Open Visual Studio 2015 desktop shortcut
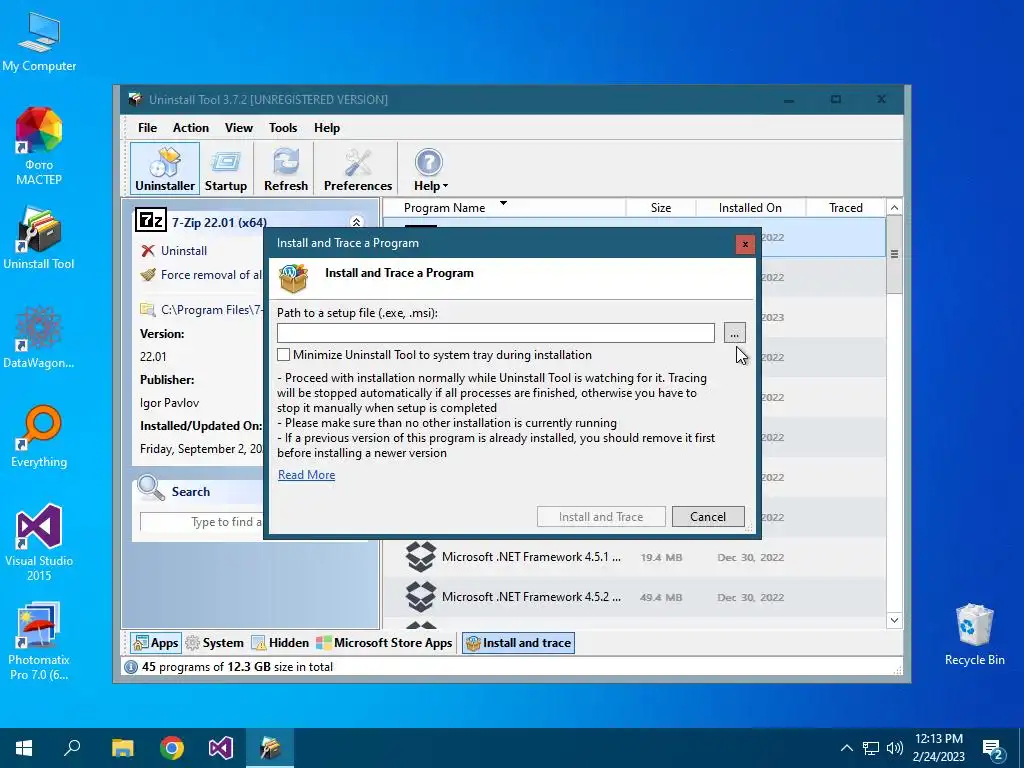1024x768 pixels. [39, 543]
